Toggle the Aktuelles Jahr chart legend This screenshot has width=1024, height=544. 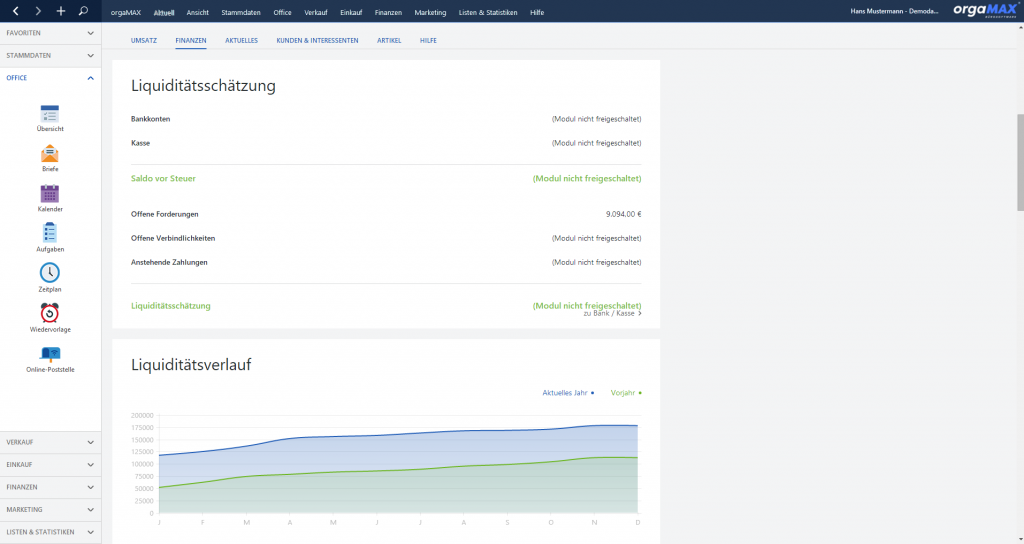tap(568, 392)
